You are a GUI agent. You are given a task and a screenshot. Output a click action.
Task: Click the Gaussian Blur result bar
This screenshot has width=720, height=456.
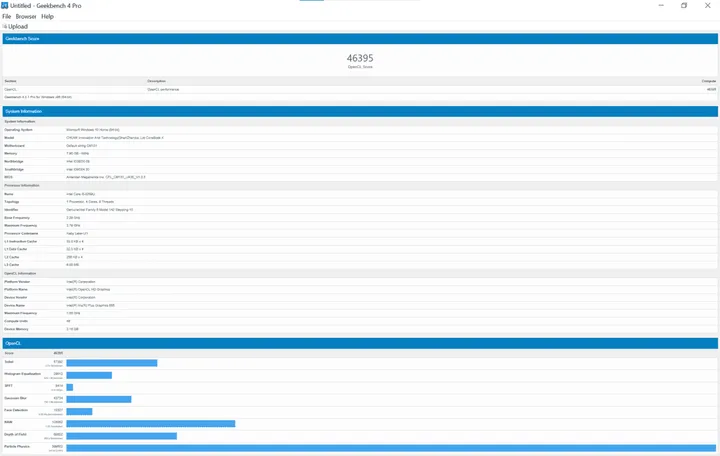coord(99,399)
